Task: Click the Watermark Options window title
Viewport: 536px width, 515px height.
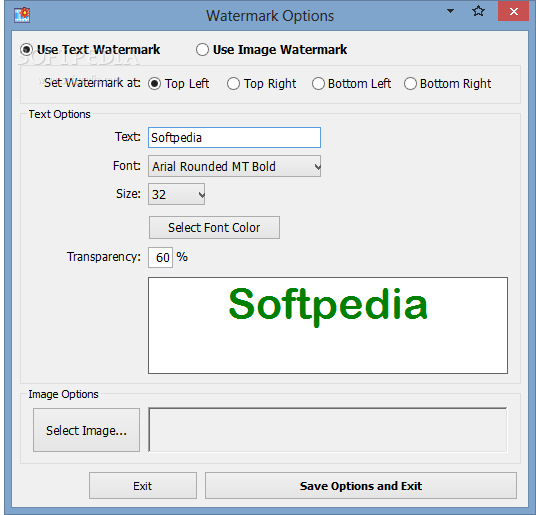Action: point(270,16)
